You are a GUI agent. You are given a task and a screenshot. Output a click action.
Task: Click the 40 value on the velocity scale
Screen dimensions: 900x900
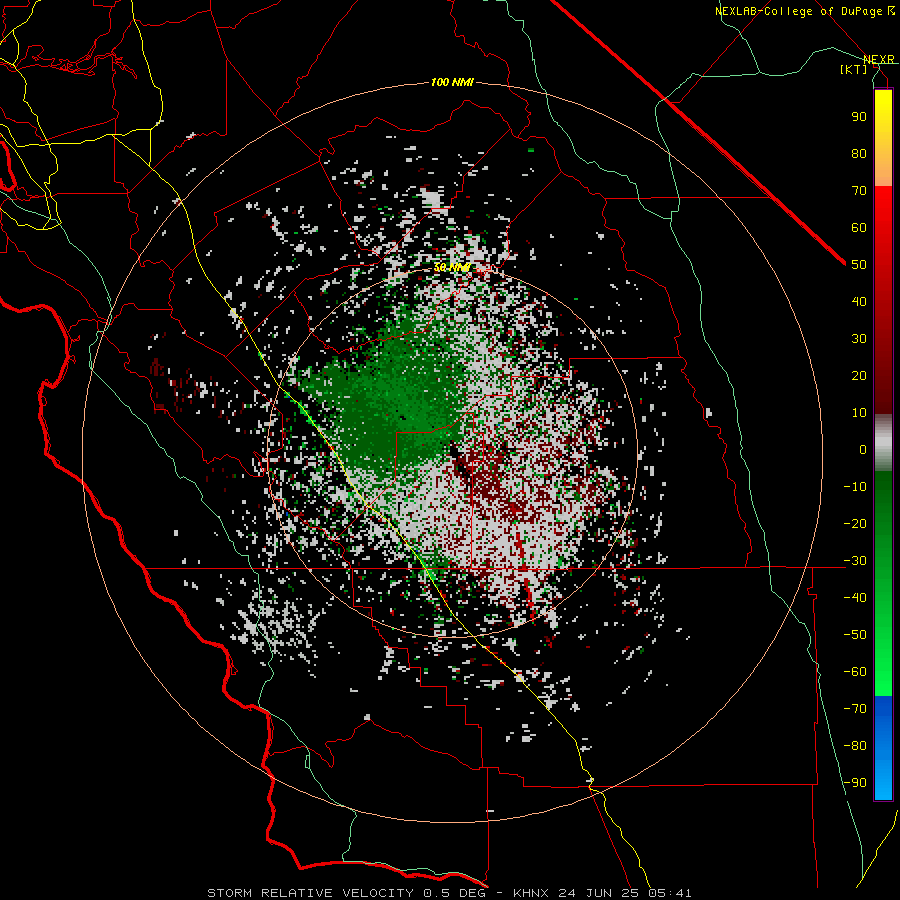(859, 302)
